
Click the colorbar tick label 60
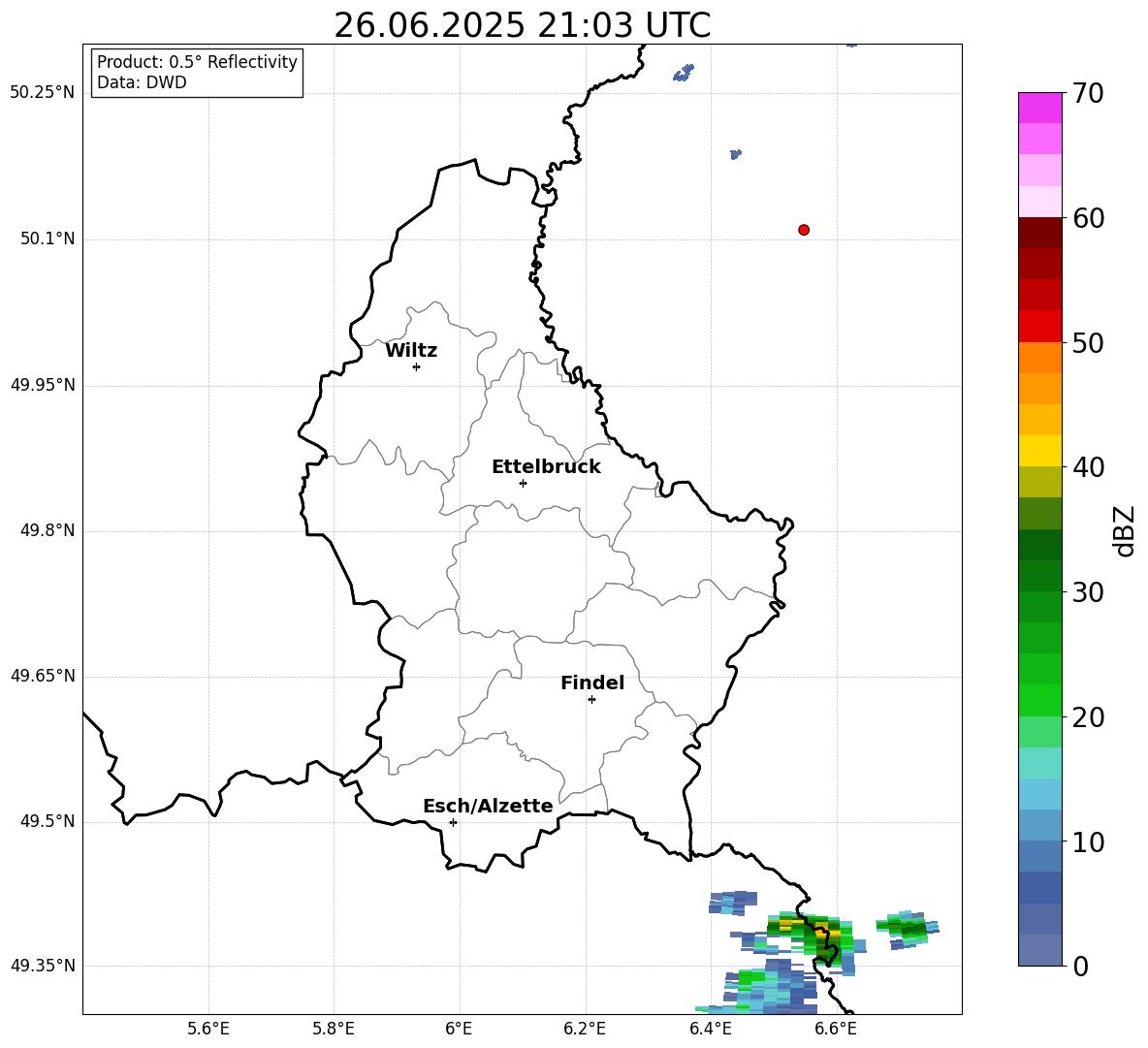tap(1088, 218)
